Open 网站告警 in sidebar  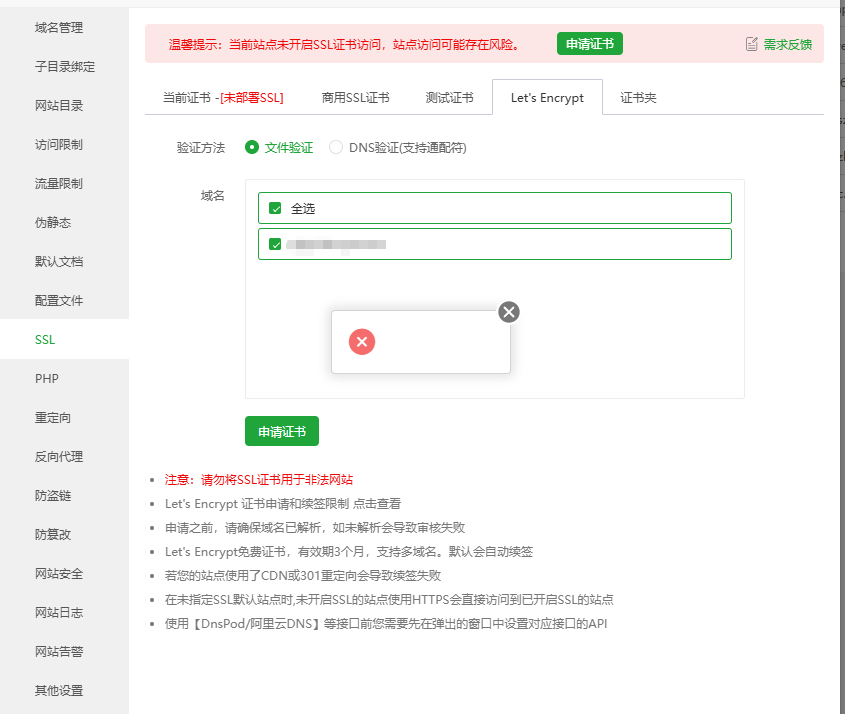click(59, 651)
